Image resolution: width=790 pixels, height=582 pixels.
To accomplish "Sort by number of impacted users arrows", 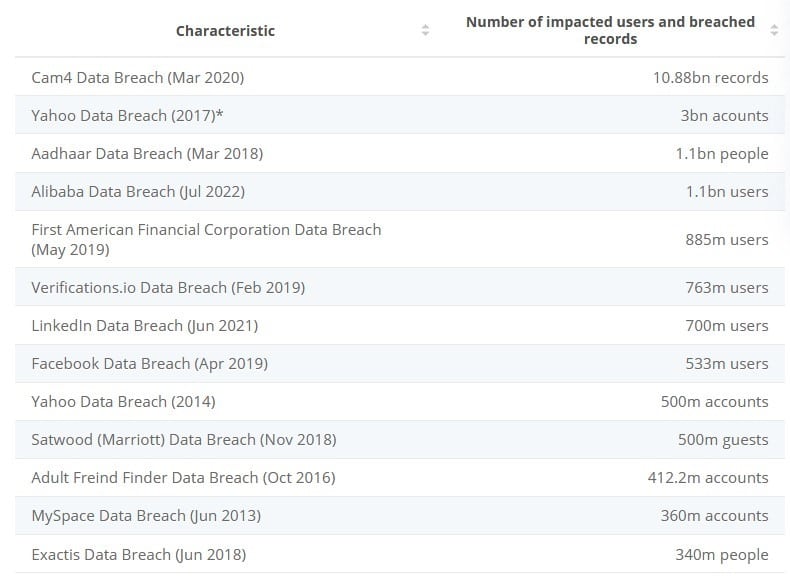I will tap(774, 30).
